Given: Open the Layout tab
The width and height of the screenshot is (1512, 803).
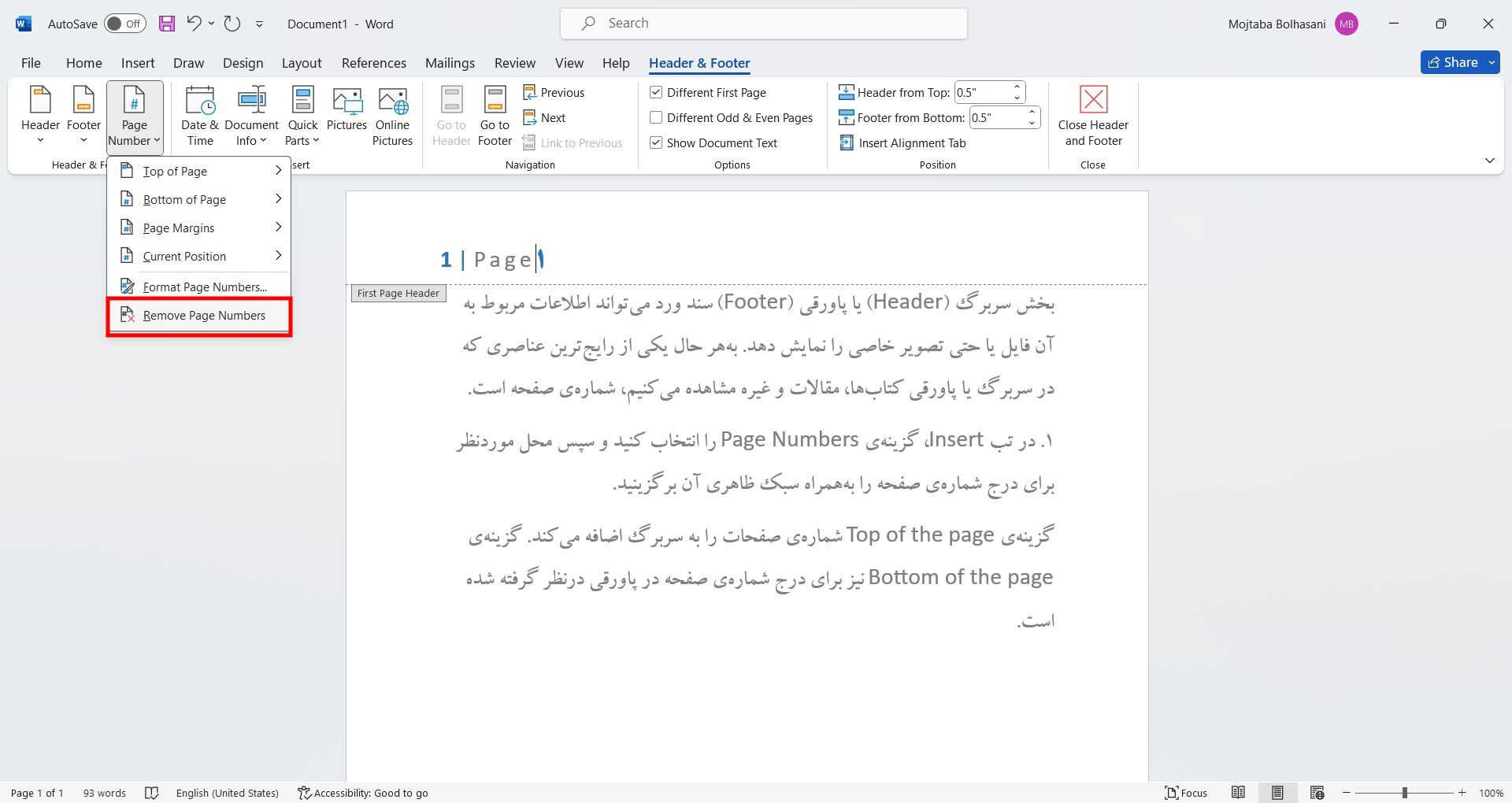Looking at the screenshot, I should (x=302, y=63).
